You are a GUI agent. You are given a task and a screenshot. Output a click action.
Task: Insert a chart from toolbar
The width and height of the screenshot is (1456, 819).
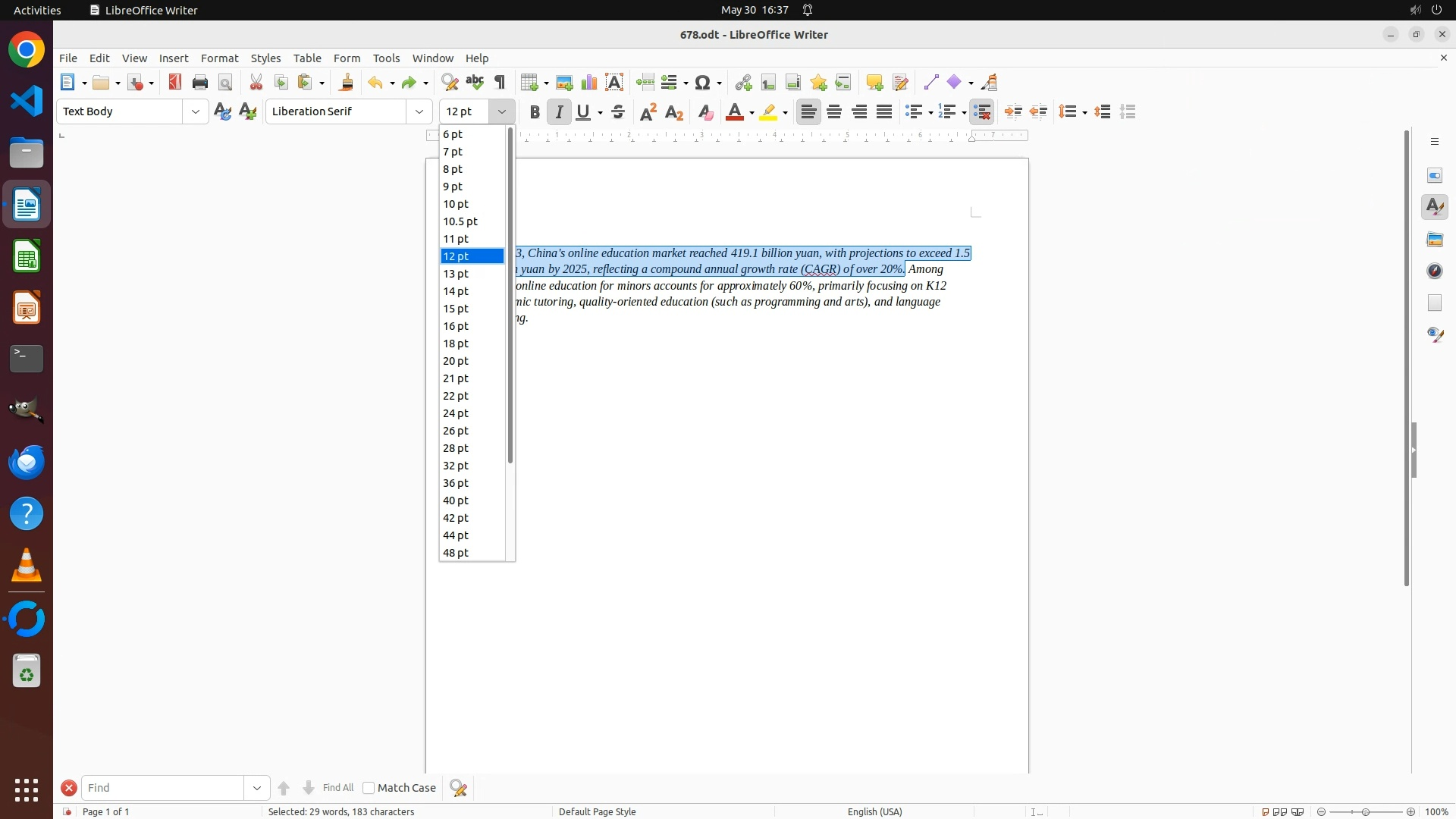pos(589,83)
